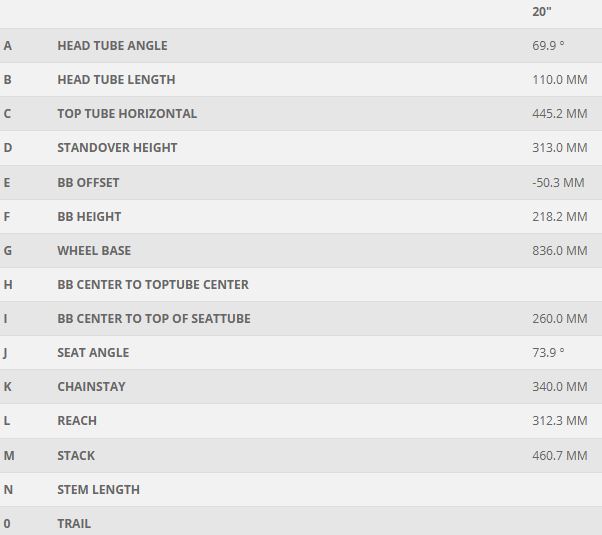Select the BB HEIGHT row label
Viewport: 602px width, 535px height.
pos(89,217)
